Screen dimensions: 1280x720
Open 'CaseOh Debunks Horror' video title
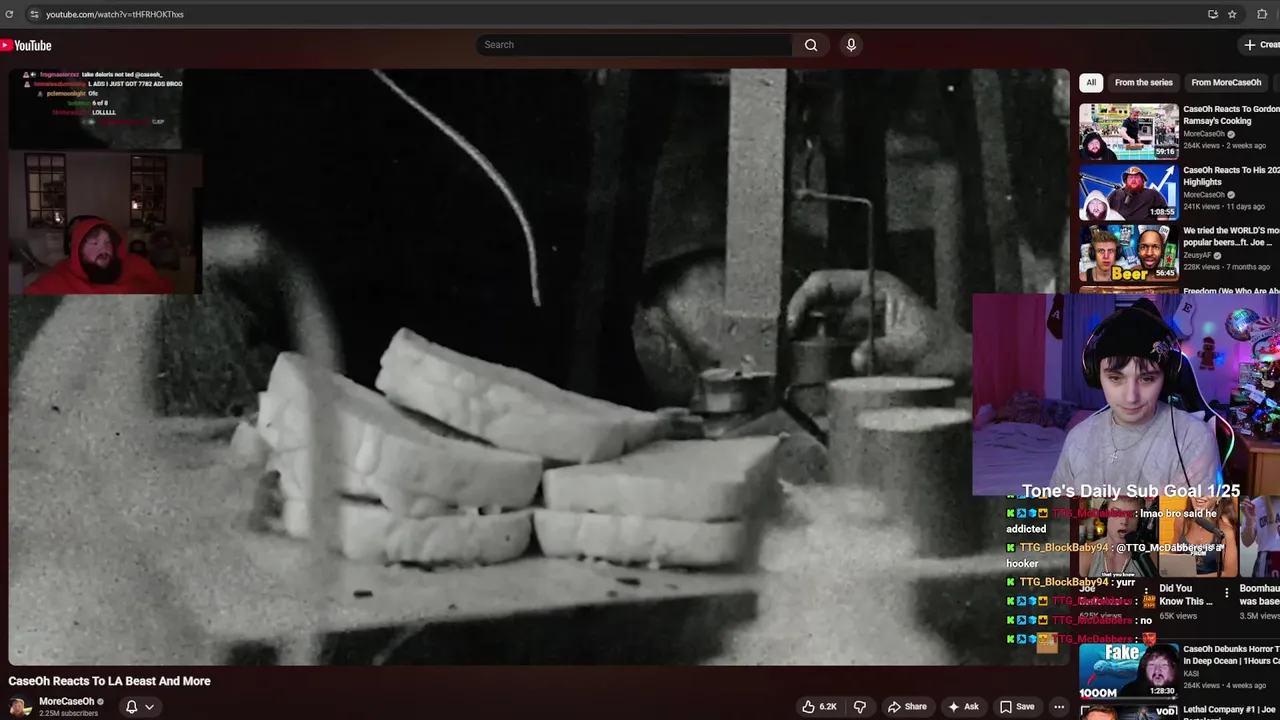(x=1231, y=655)
